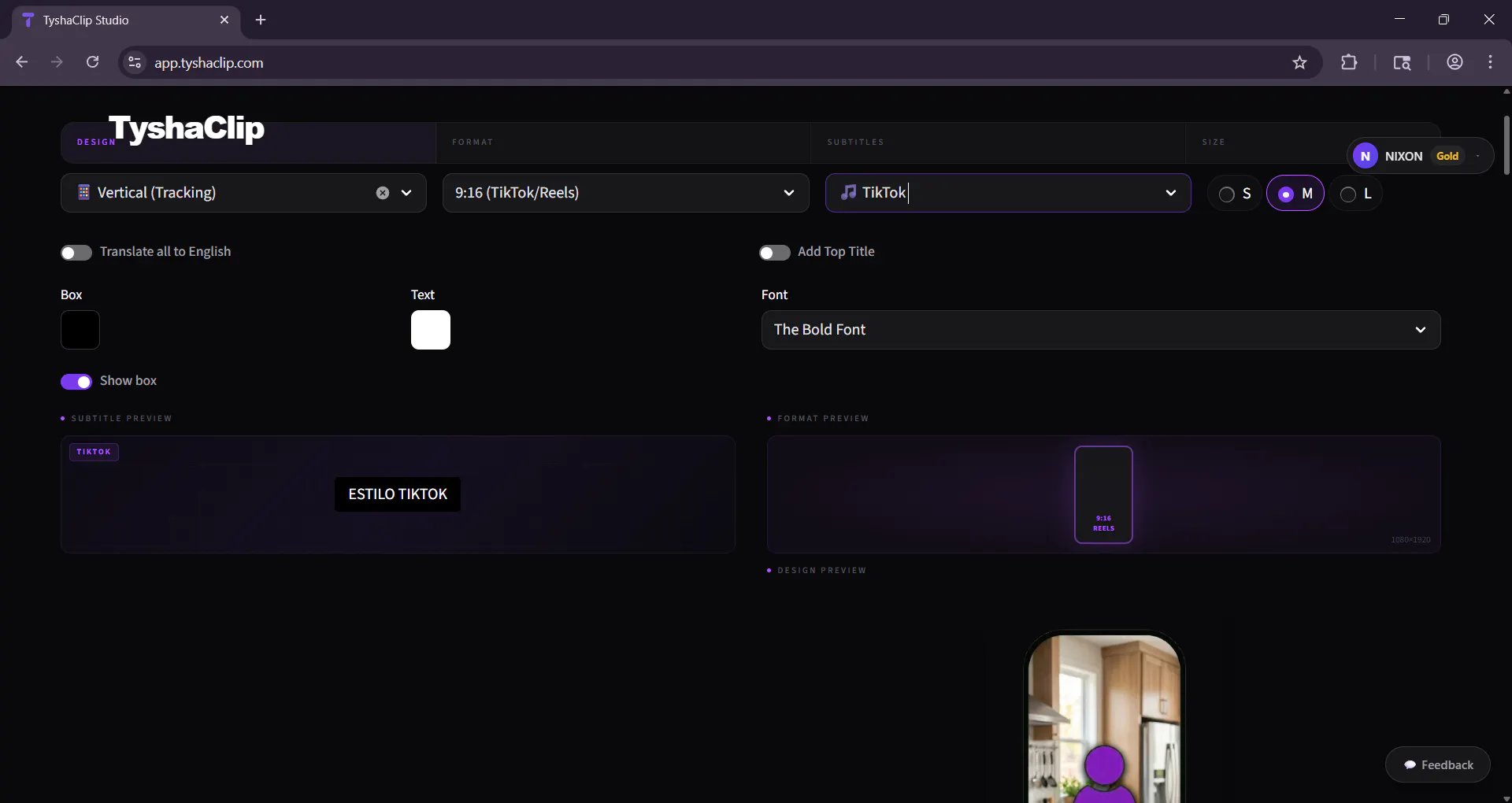Click the 'Font' field label

coord(775,295)
